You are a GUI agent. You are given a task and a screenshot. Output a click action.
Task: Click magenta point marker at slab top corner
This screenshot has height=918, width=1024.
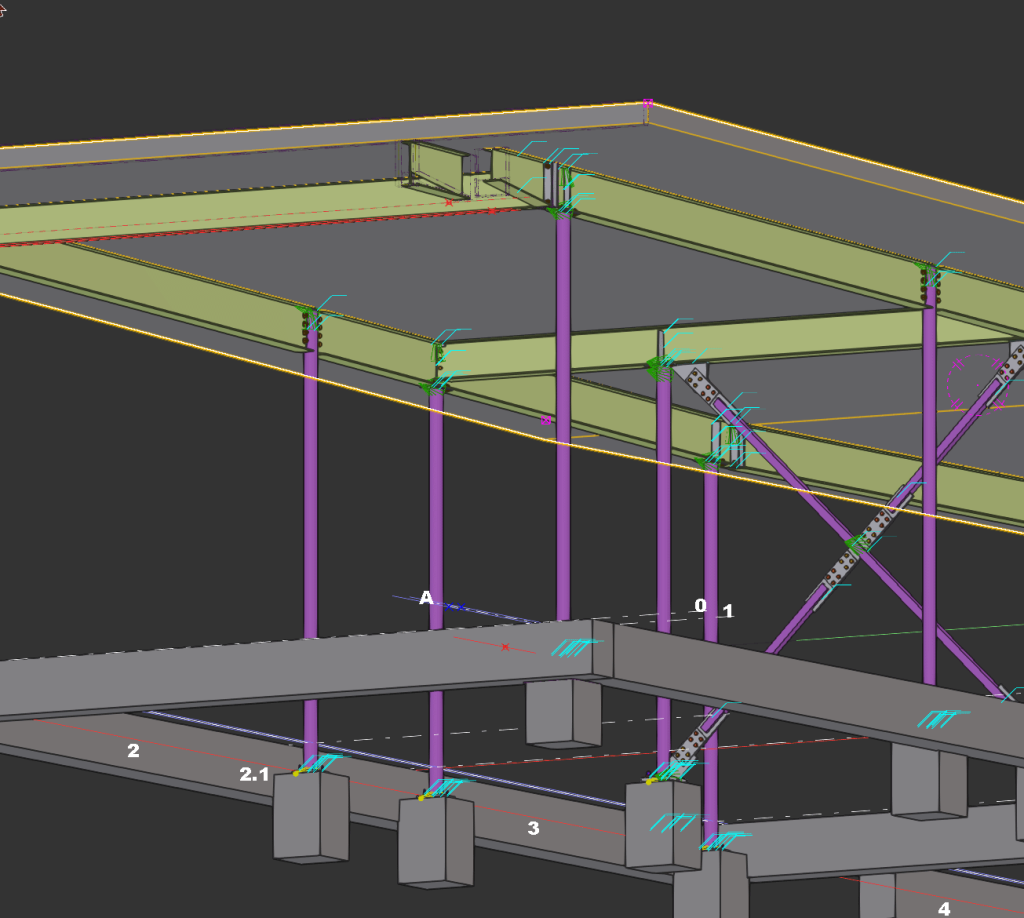648,103
